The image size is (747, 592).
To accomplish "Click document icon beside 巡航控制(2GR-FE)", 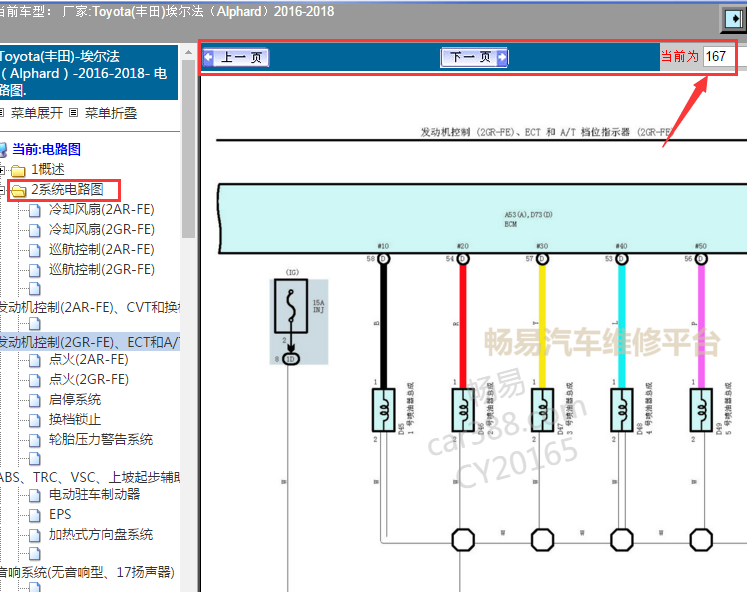I will pos(35,270).
